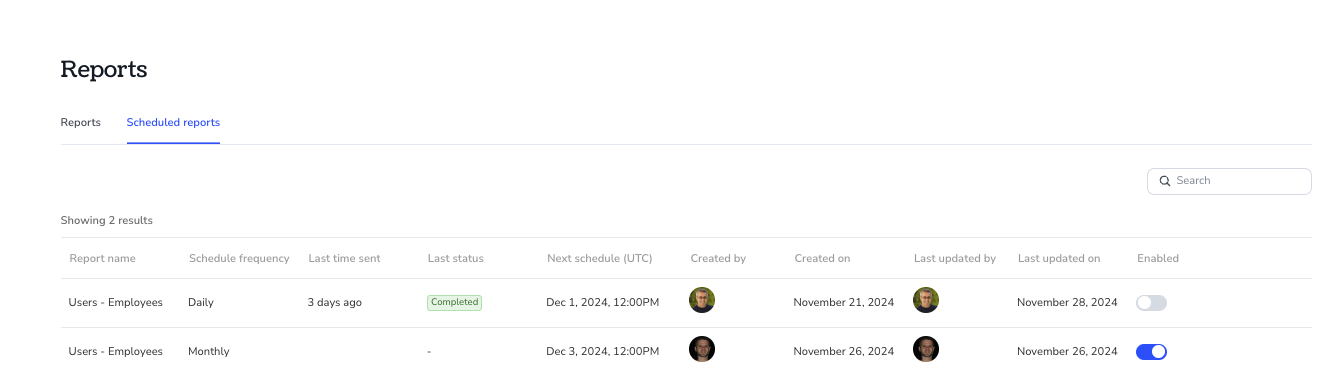This screenshot has height=375, width=1334.
Task: Select the Scheduled reports tab
Action: [173, 122]
